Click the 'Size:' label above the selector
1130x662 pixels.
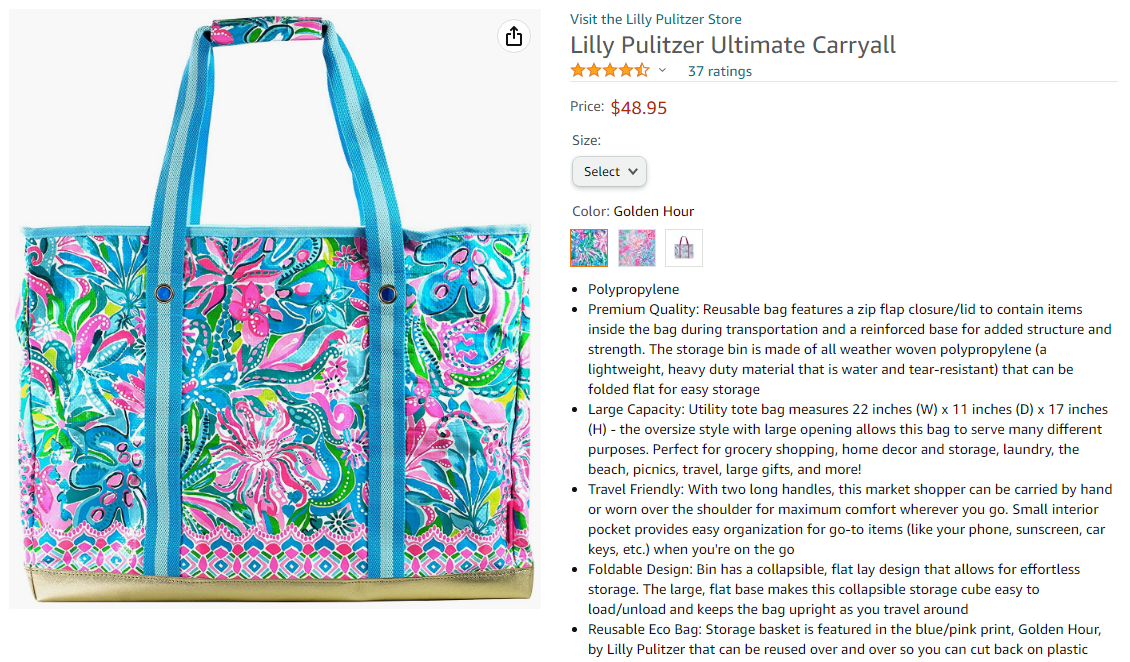[x=586, y=140]
